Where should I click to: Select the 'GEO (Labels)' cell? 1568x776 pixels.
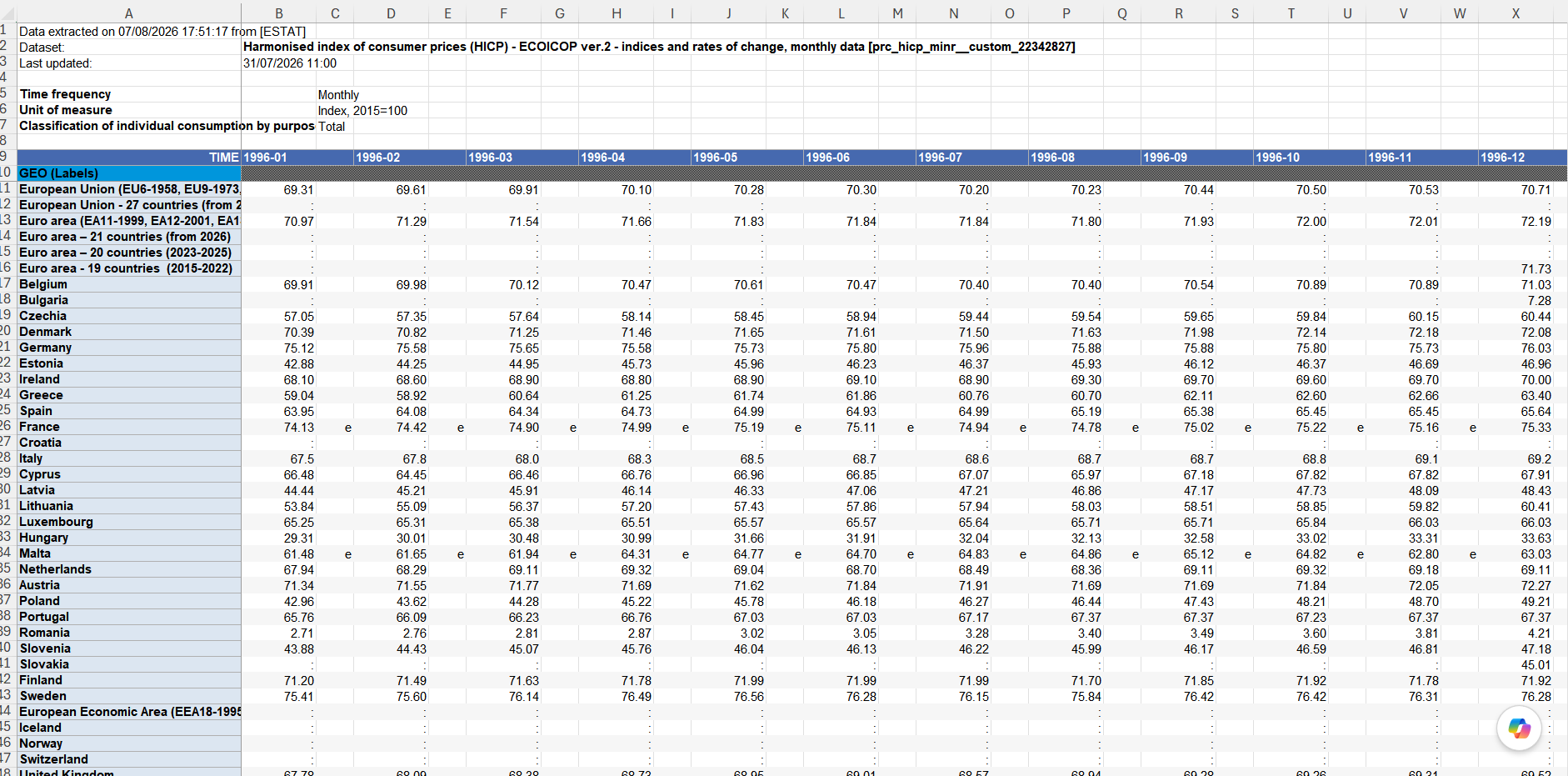[129, 173]
